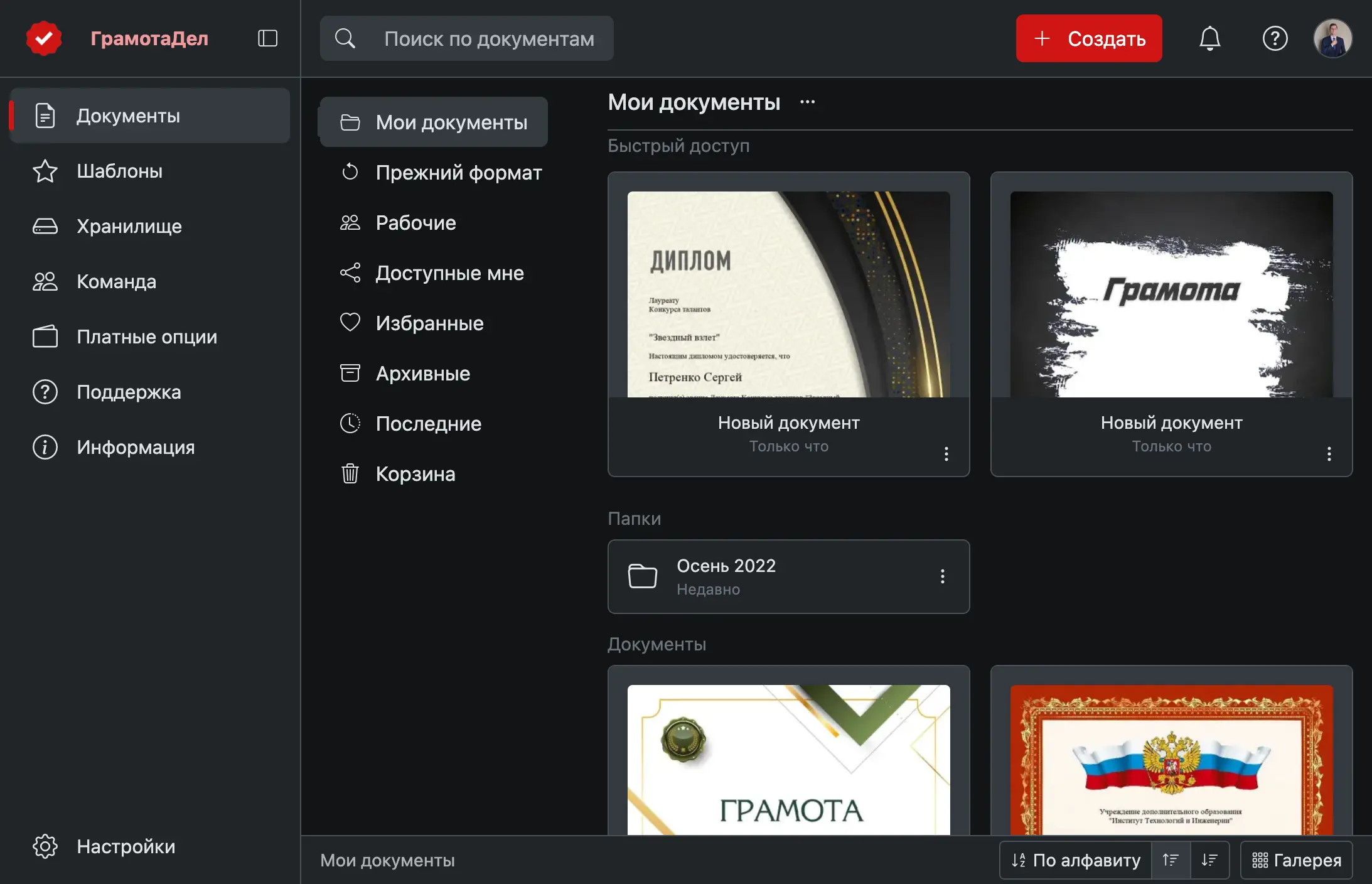This screenshot has height=884, width=1372.
Task: Select Документы in the left navigation
Action: click(x=151, y=116)
